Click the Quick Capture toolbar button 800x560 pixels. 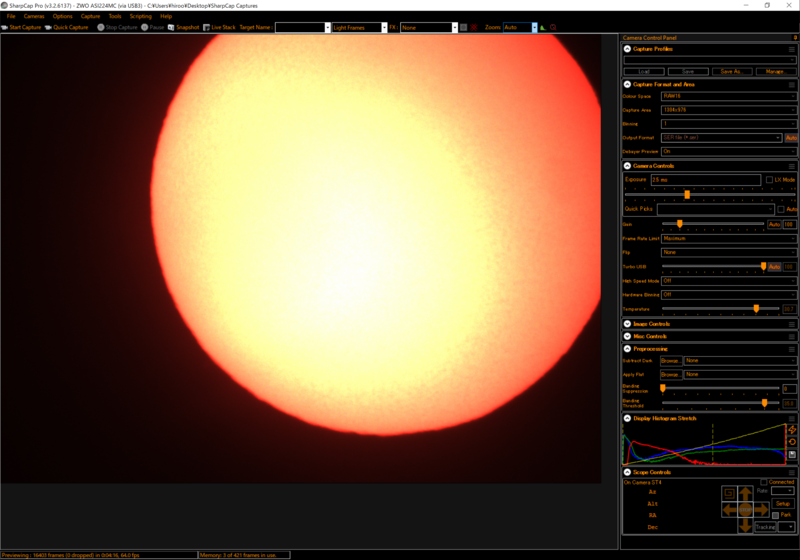pos(66,28)
